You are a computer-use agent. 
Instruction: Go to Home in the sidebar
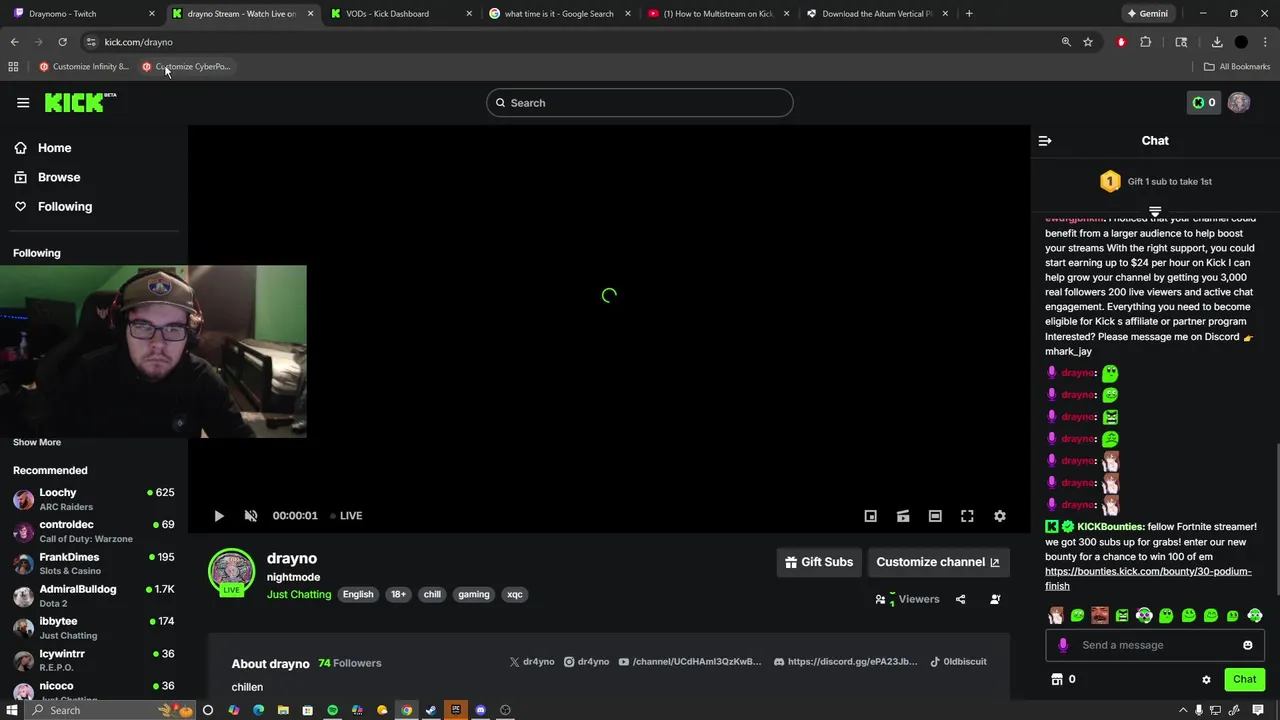point(54,148)
